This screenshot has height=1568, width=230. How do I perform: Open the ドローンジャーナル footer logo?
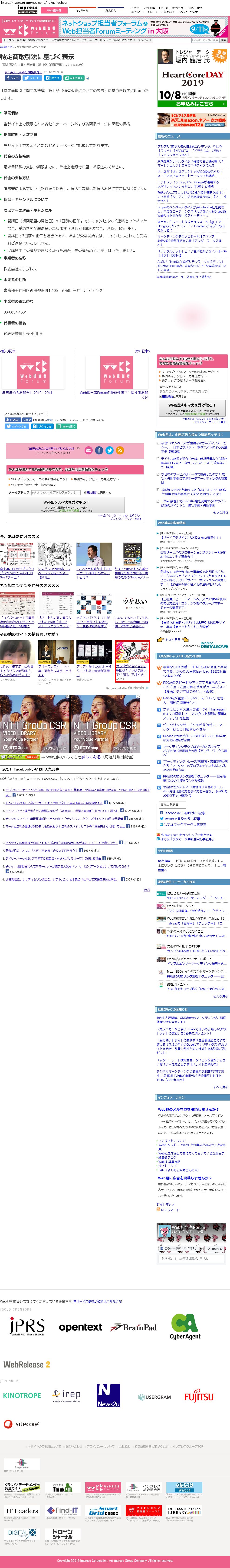tap(62, 1533)
